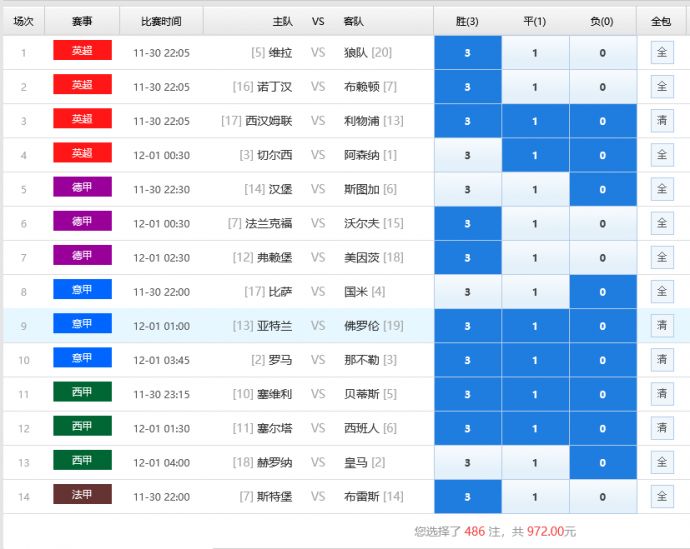Toggle draw (1) for 法兰克福 vs 沃尔夫
This screenshot has width=690, height=549.
pyautogui.click(x=535, y=223)
